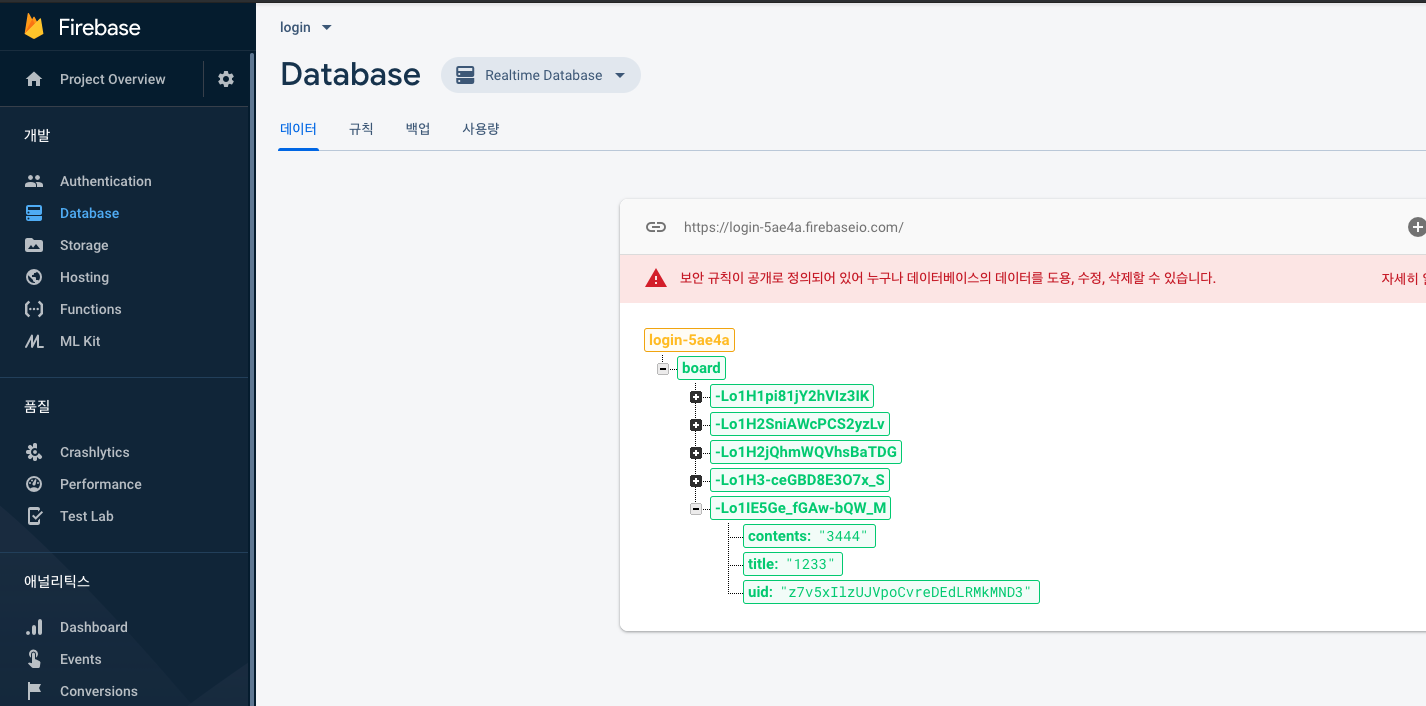
Task: Expand the -Lo1H2jQhmWQVhsBaTDG node
Action: click(695, 453)
